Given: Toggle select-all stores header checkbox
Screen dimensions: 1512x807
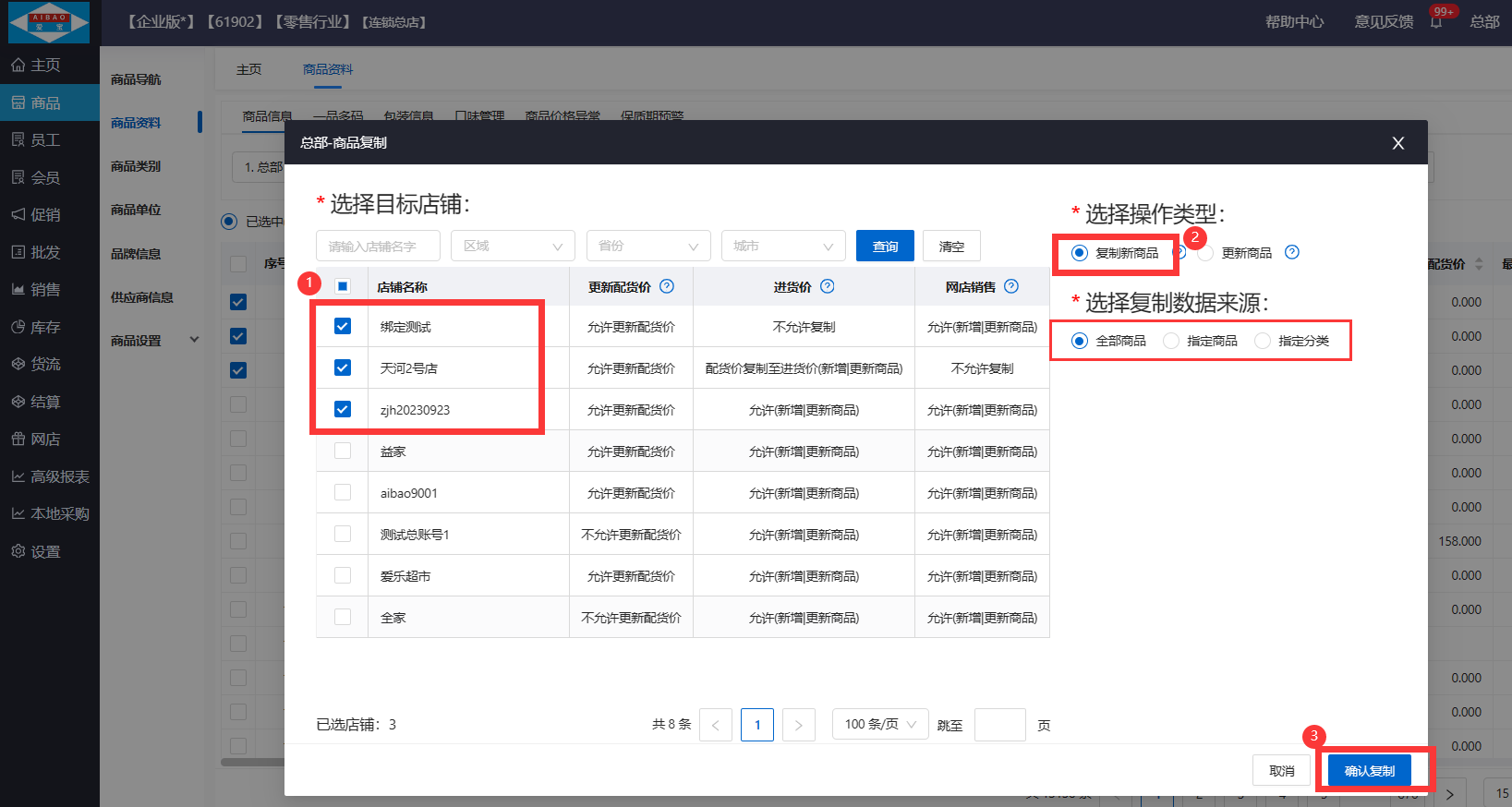Looking at the screenshot, I should tap(343, 286).
